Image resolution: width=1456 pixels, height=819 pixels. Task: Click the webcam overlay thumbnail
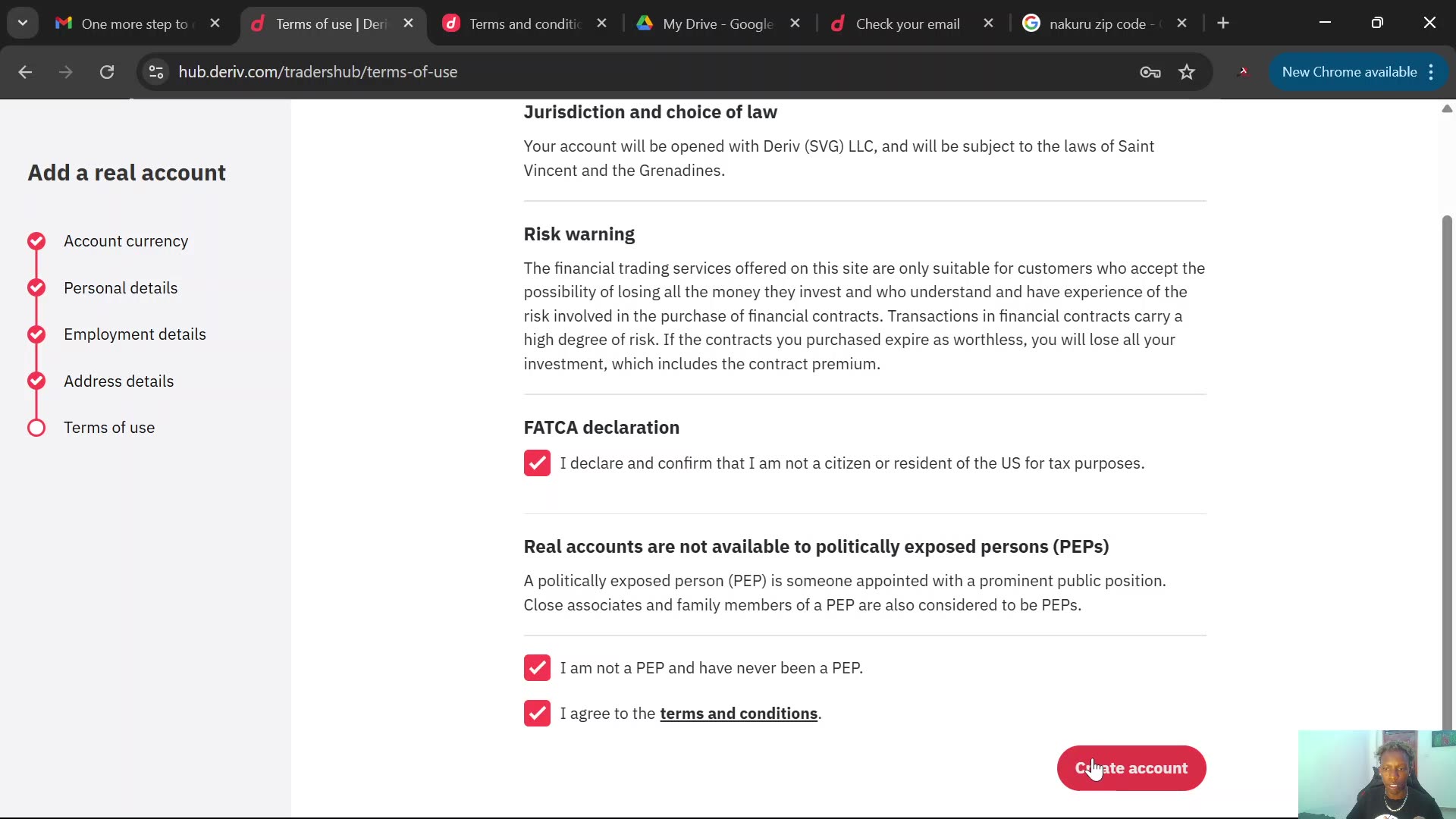pyautogui.click(x=1376, y=775)
